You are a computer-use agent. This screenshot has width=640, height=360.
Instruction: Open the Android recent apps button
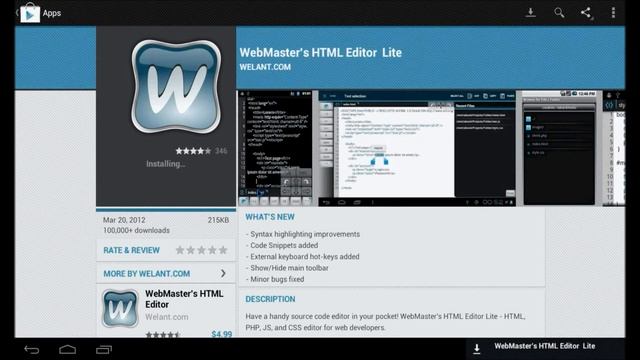coord(104,349)
